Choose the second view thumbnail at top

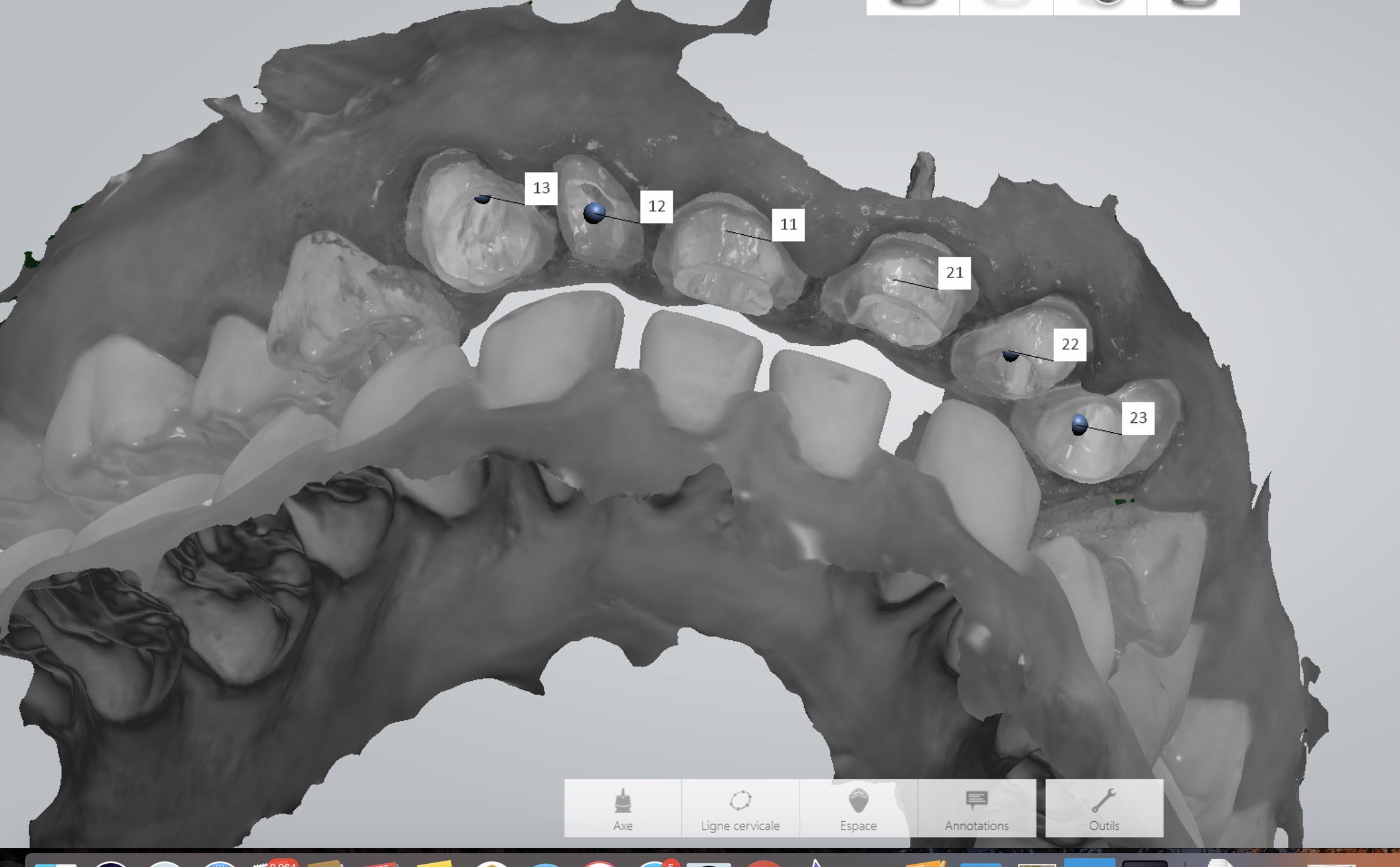(x=1006, y=5)
